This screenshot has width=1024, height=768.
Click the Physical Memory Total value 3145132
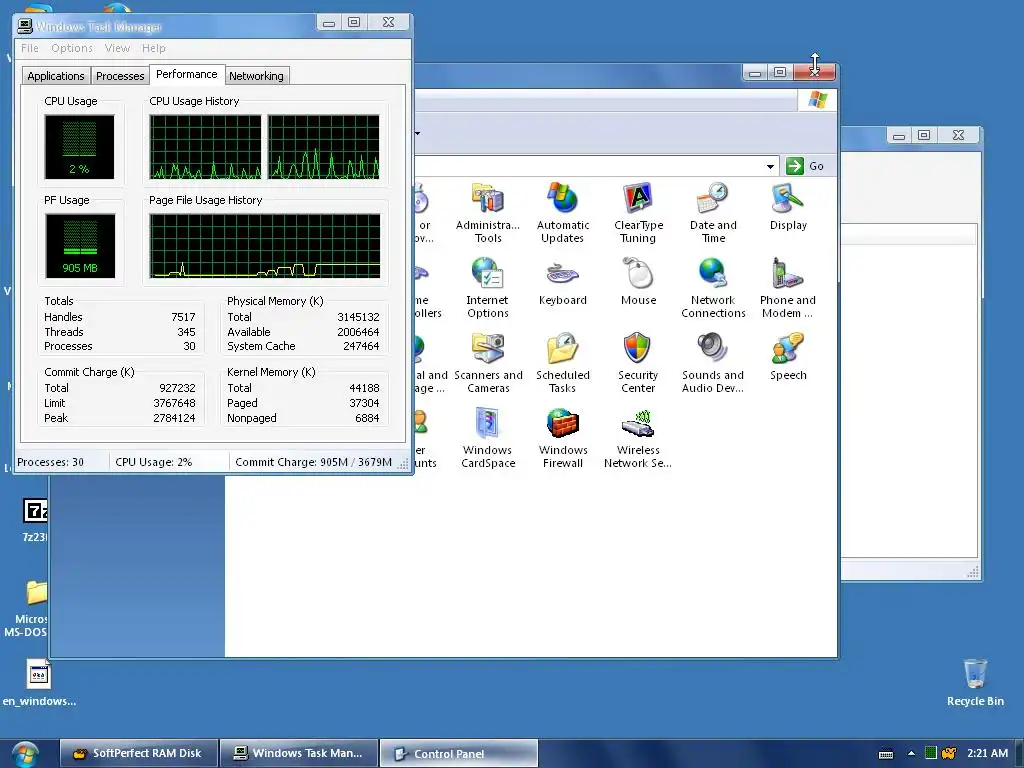[x=358, y=317]
